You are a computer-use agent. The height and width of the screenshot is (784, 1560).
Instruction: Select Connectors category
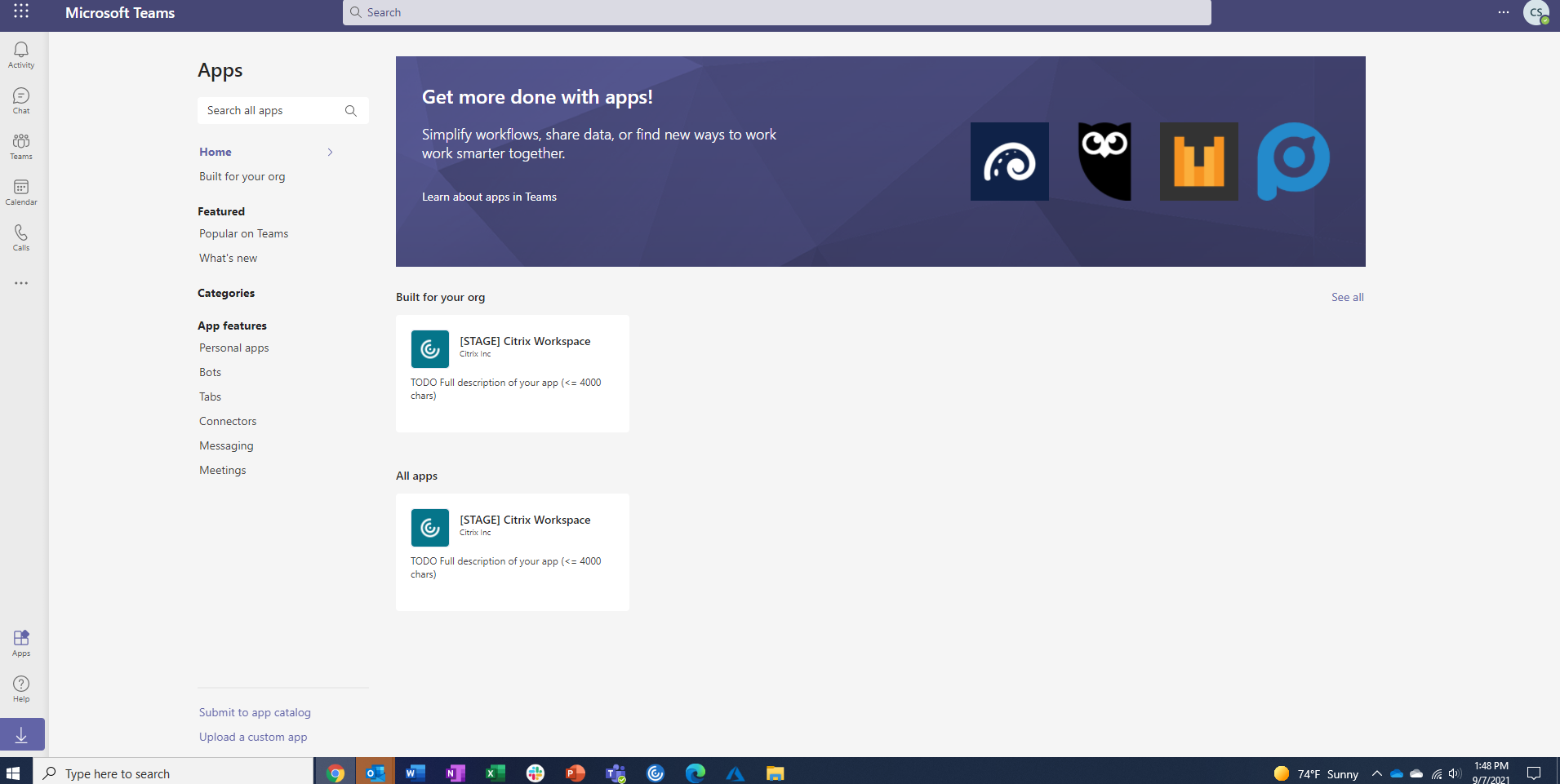tap(228, 421)
